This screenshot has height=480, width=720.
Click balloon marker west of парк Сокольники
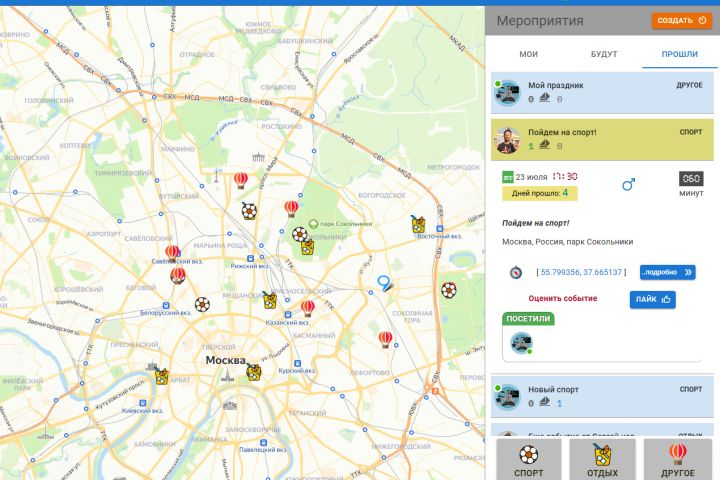pyautogui.click(x=291, y=208)
